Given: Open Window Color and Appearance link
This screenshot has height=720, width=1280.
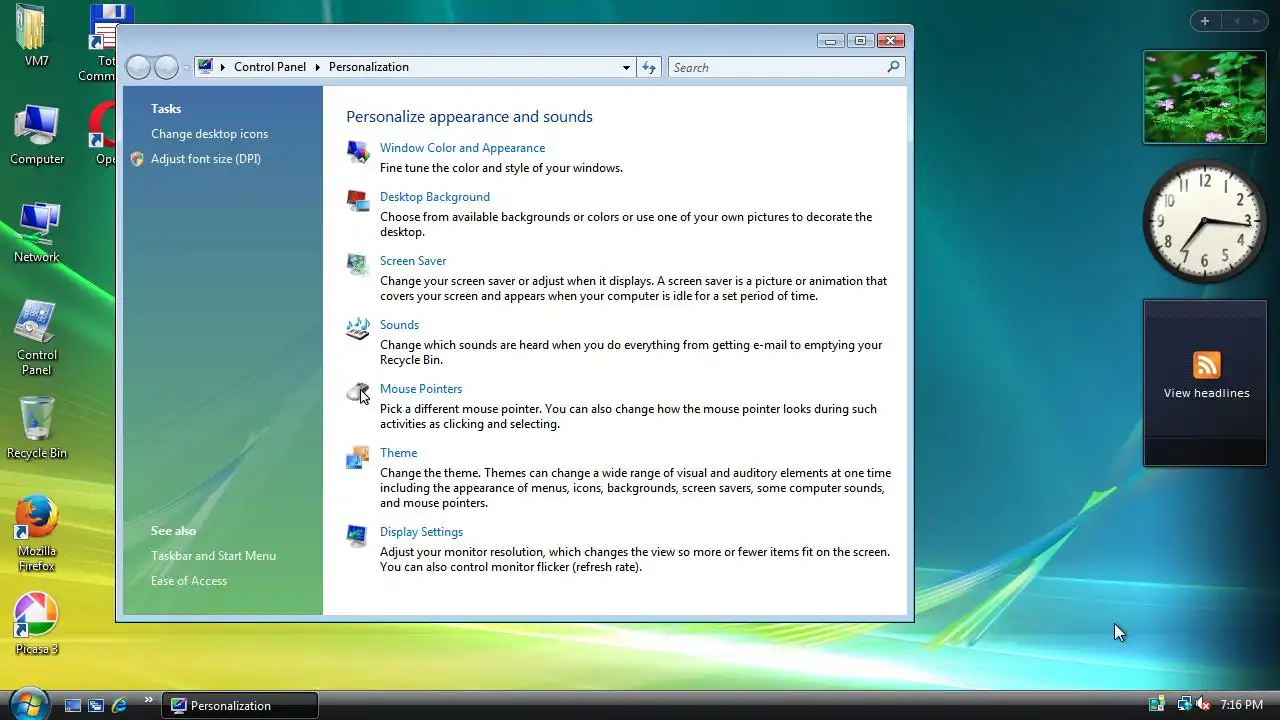Looking at the screenshot, I should coord(462,148).
